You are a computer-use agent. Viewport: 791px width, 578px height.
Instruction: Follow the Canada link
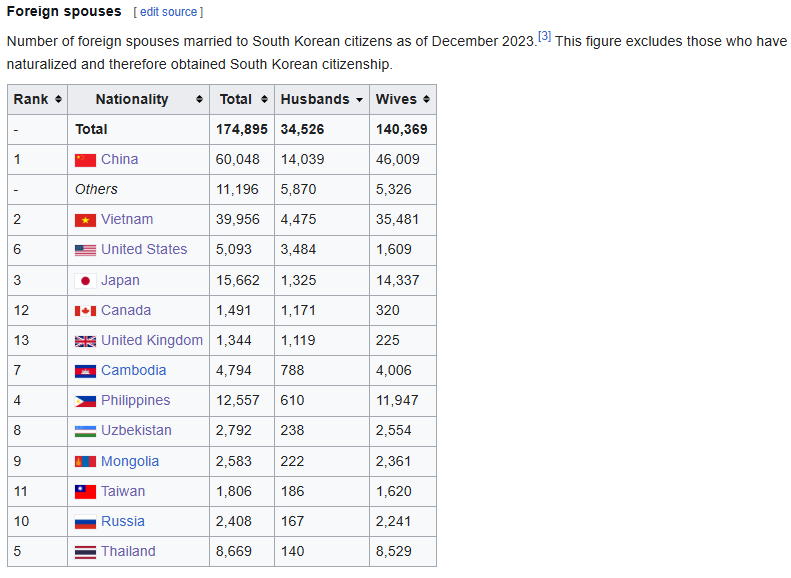pyautogui.click(x=126, y=310)
